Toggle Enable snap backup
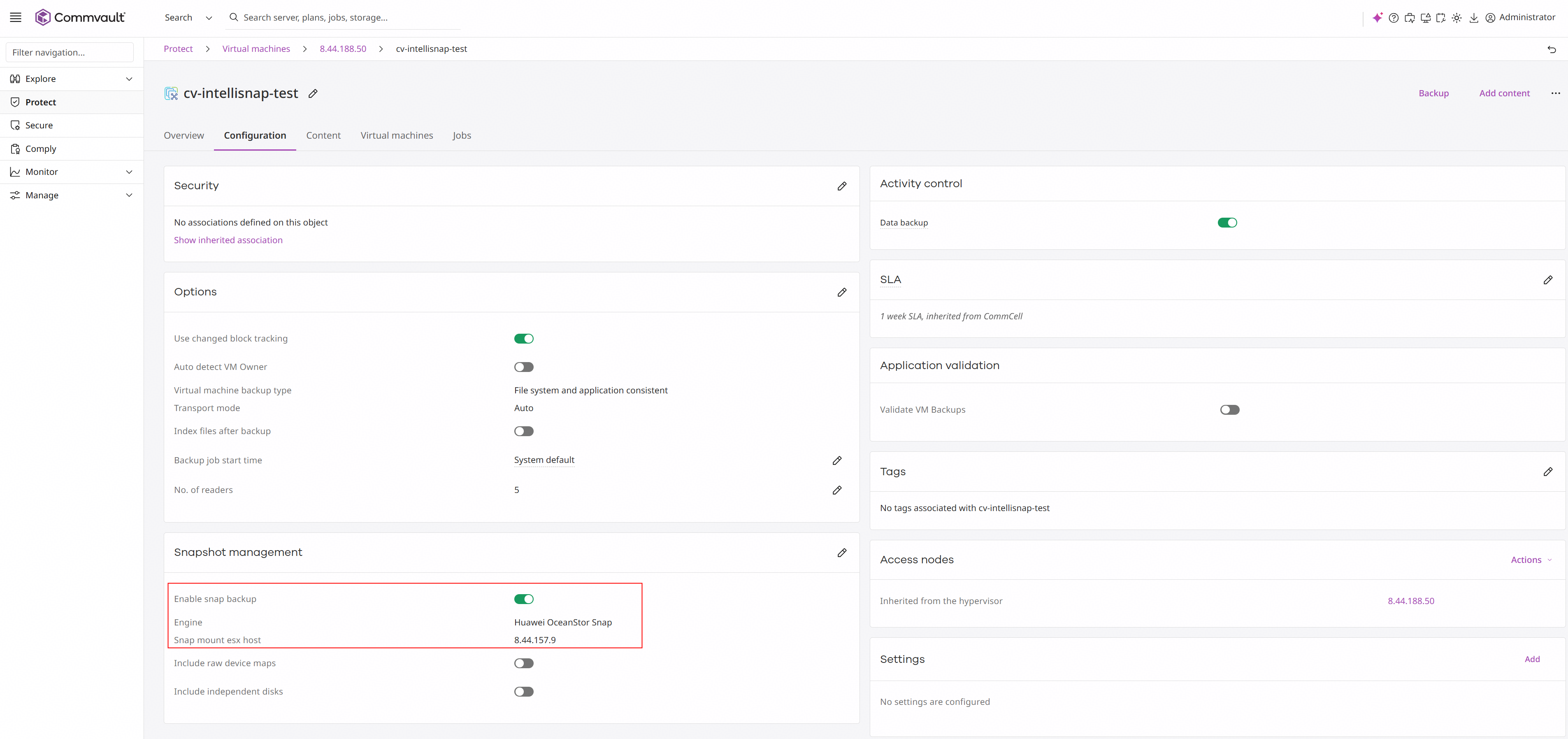This screenshot has height=739, width=1568. point(523,599)
